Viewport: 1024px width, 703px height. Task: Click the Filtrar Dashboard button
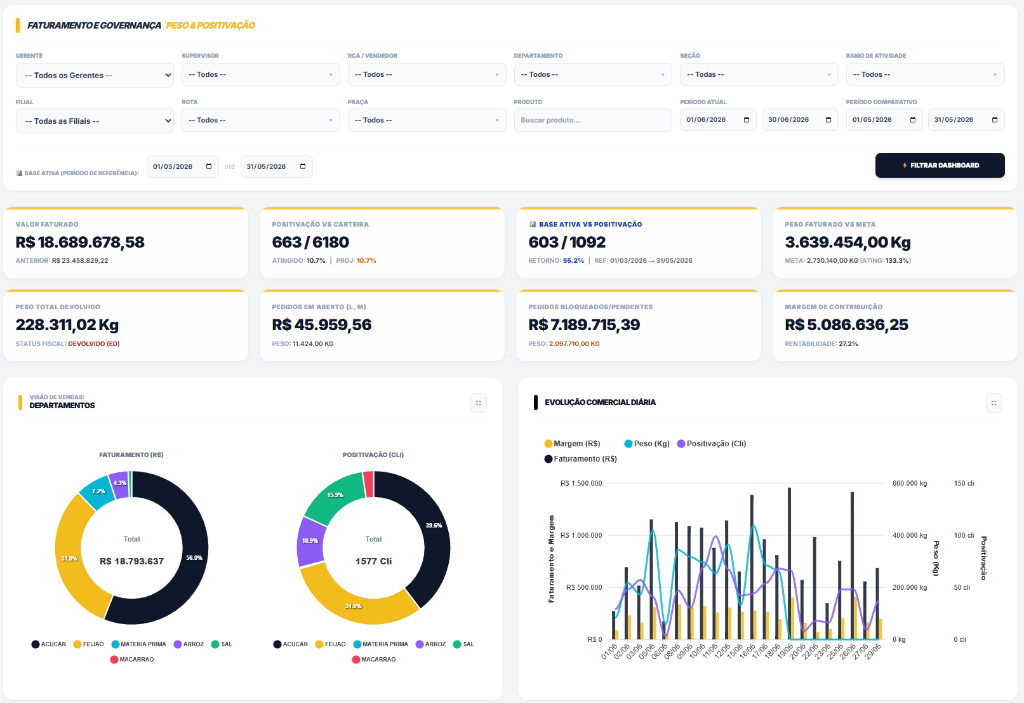[x=940, y=165]
